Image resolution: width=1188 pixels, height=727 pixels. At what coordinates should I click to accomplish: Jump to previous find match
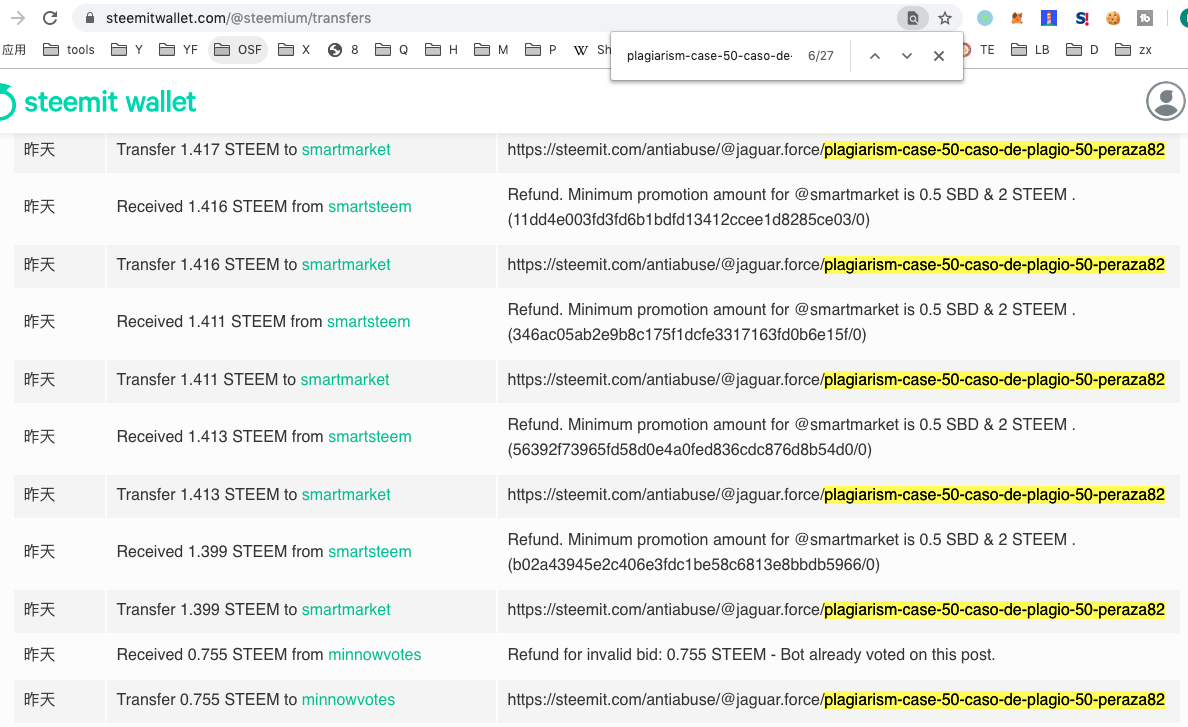[x=874, y=56]
